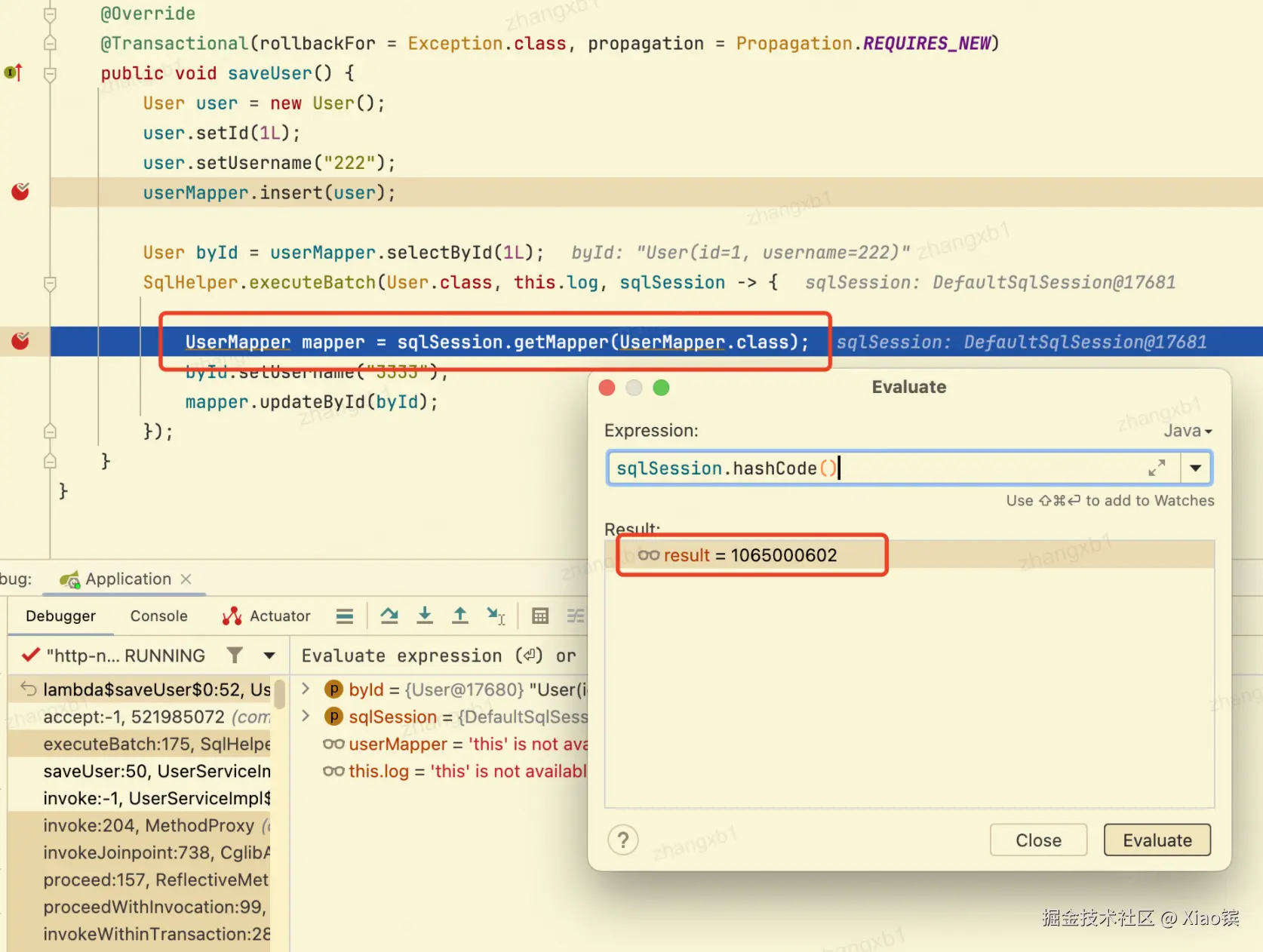Collapse the saveUser method fold marker
This screenshot has height=952, width=1263.
50,74
